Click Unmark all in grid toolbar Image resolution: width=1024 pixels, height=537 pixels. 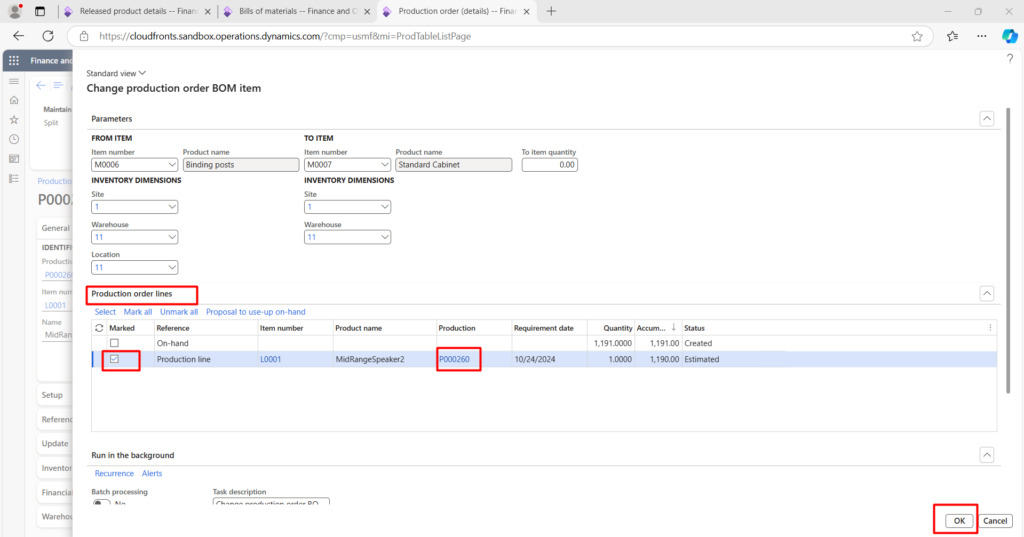[x=179, y=312]
